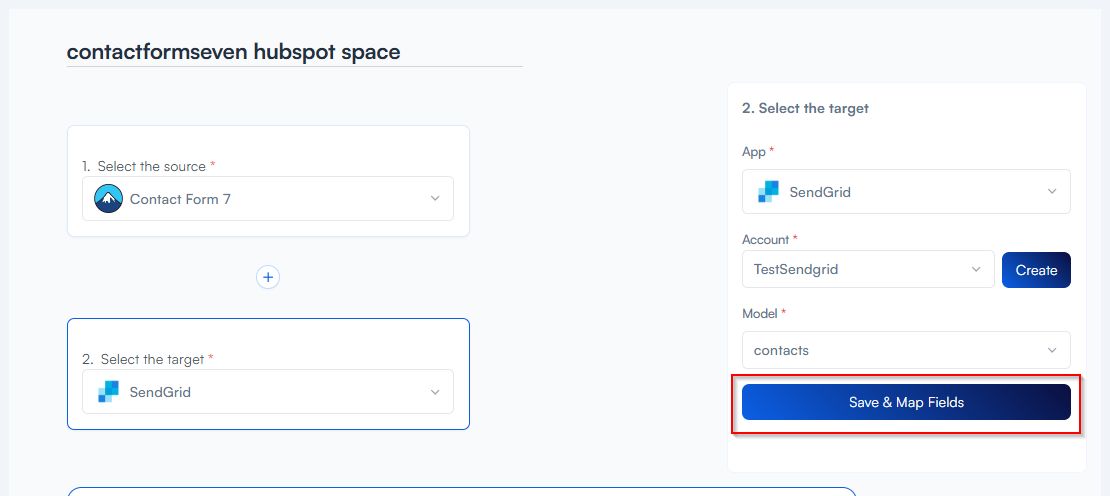Expand the Model dropdown showing contacts
Viewport: 1110px width, 496px height.
tap(905, 350)
